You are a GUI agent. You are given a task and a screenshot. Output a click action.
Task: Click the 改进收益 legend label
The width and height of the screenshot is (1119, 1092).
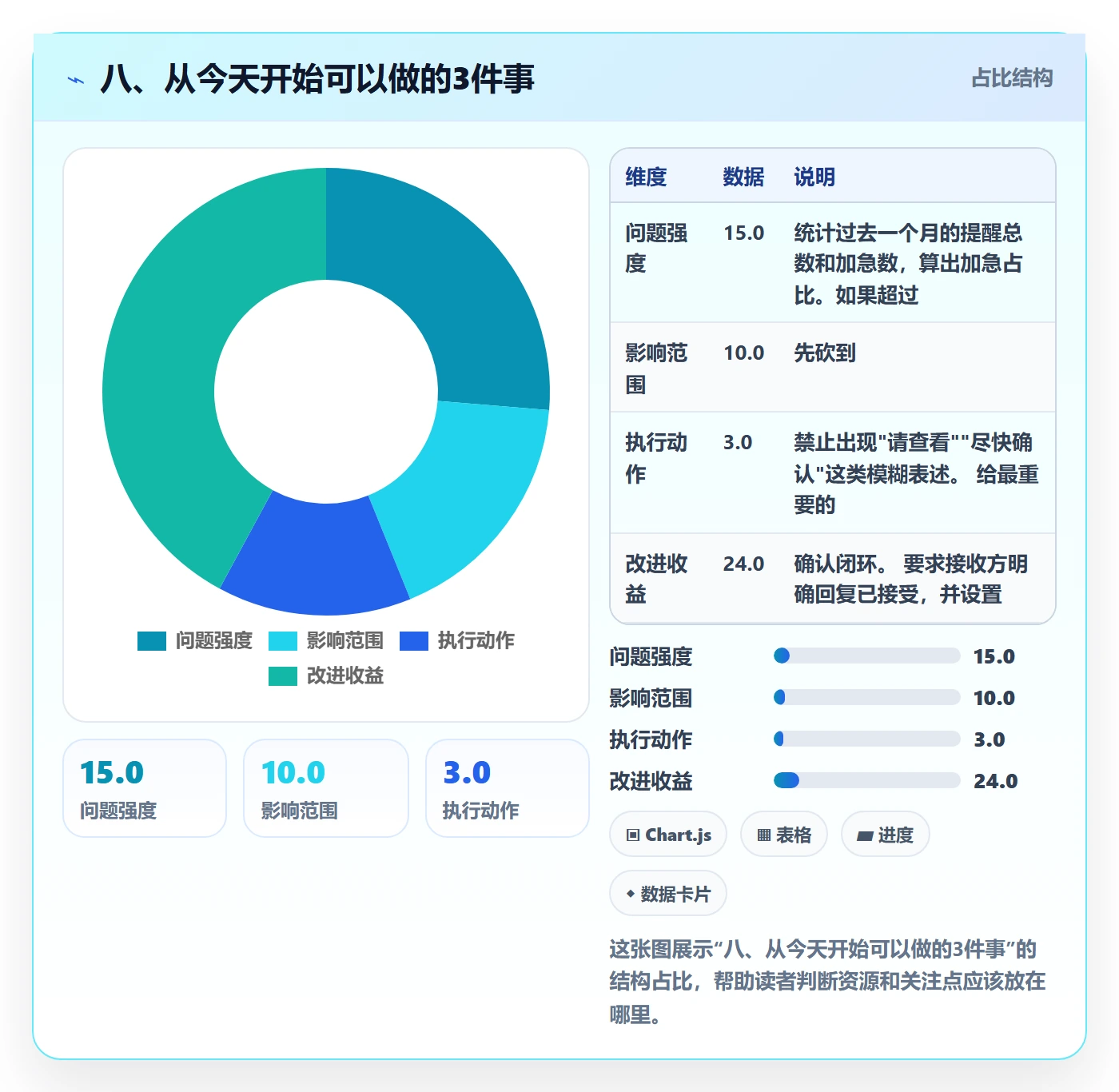(345, 676)
